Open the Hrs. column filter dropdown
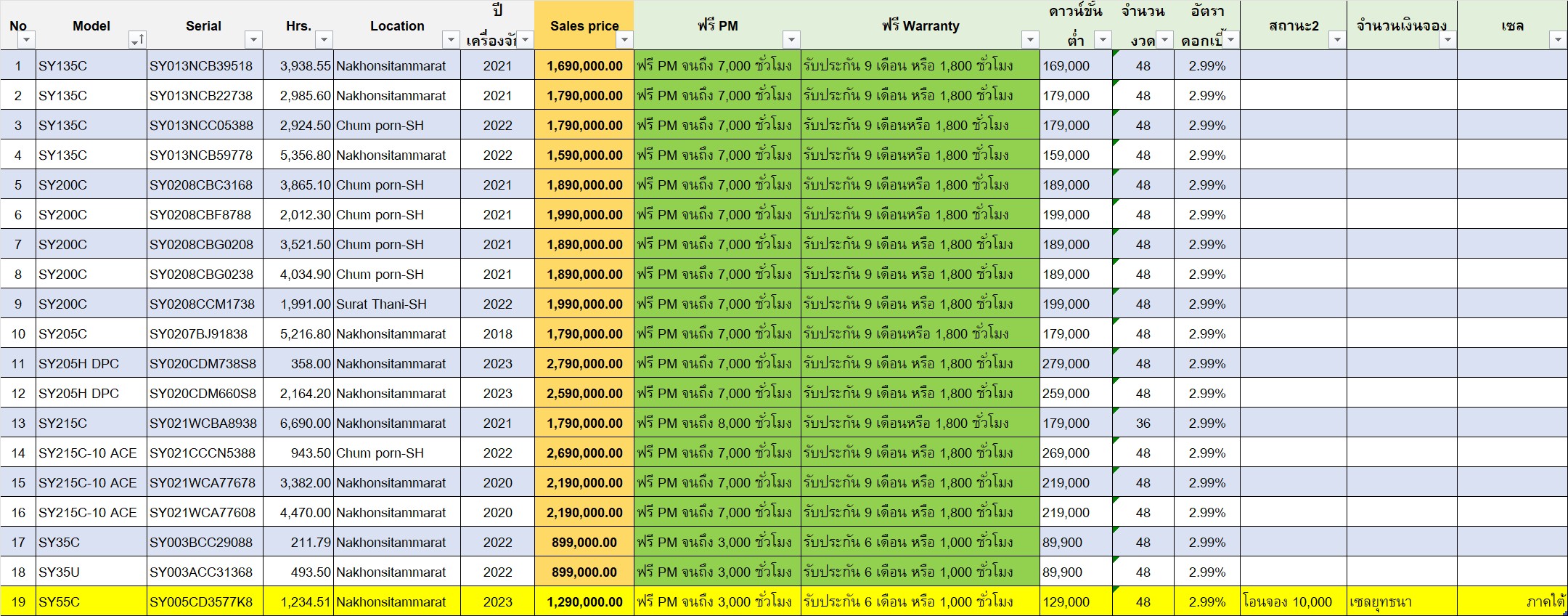The width and height of the screenshot is (1568, 616). point(324,40)
